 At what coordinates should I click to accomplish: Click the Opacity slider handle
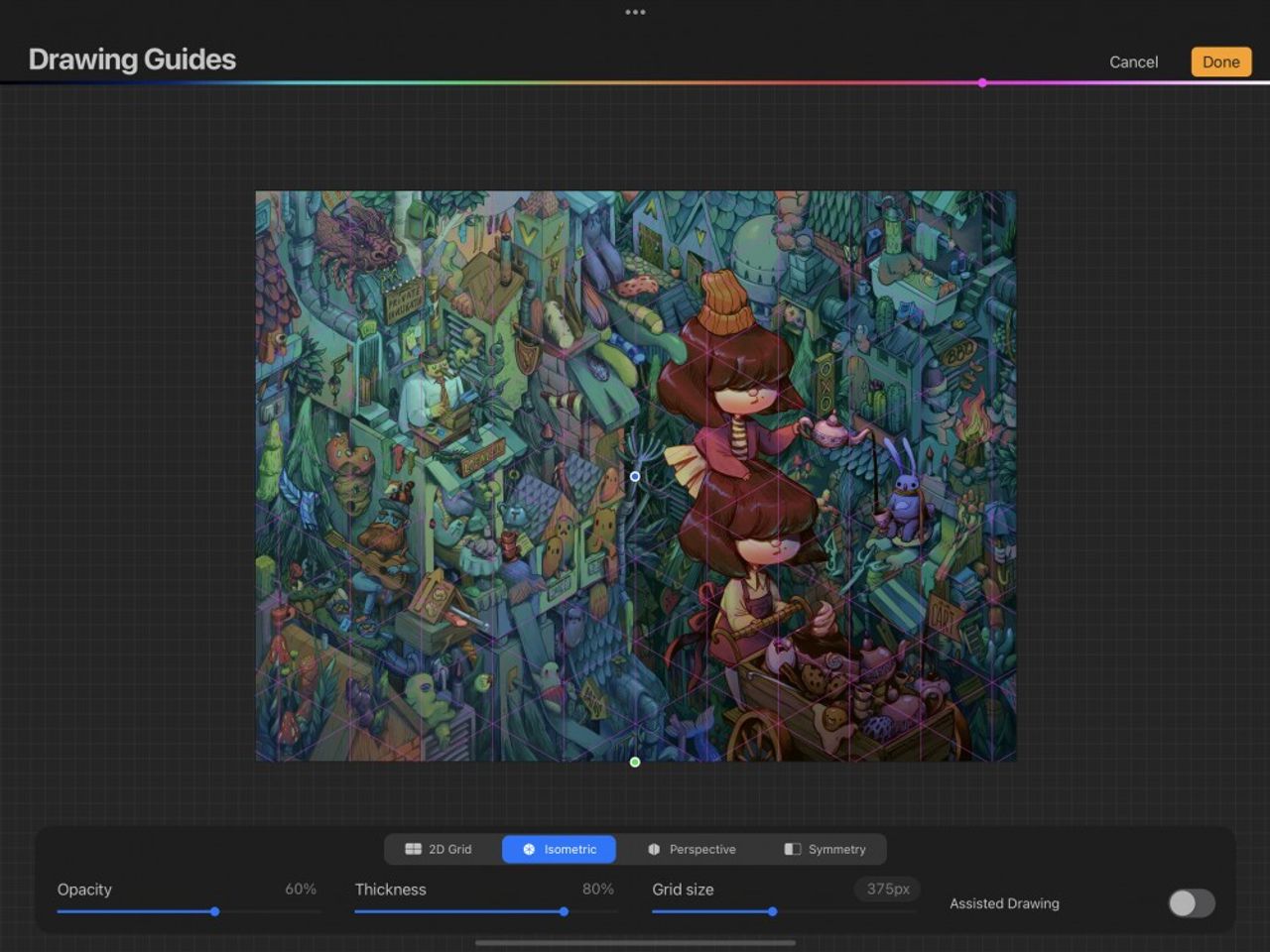click(x=214, y=911)
